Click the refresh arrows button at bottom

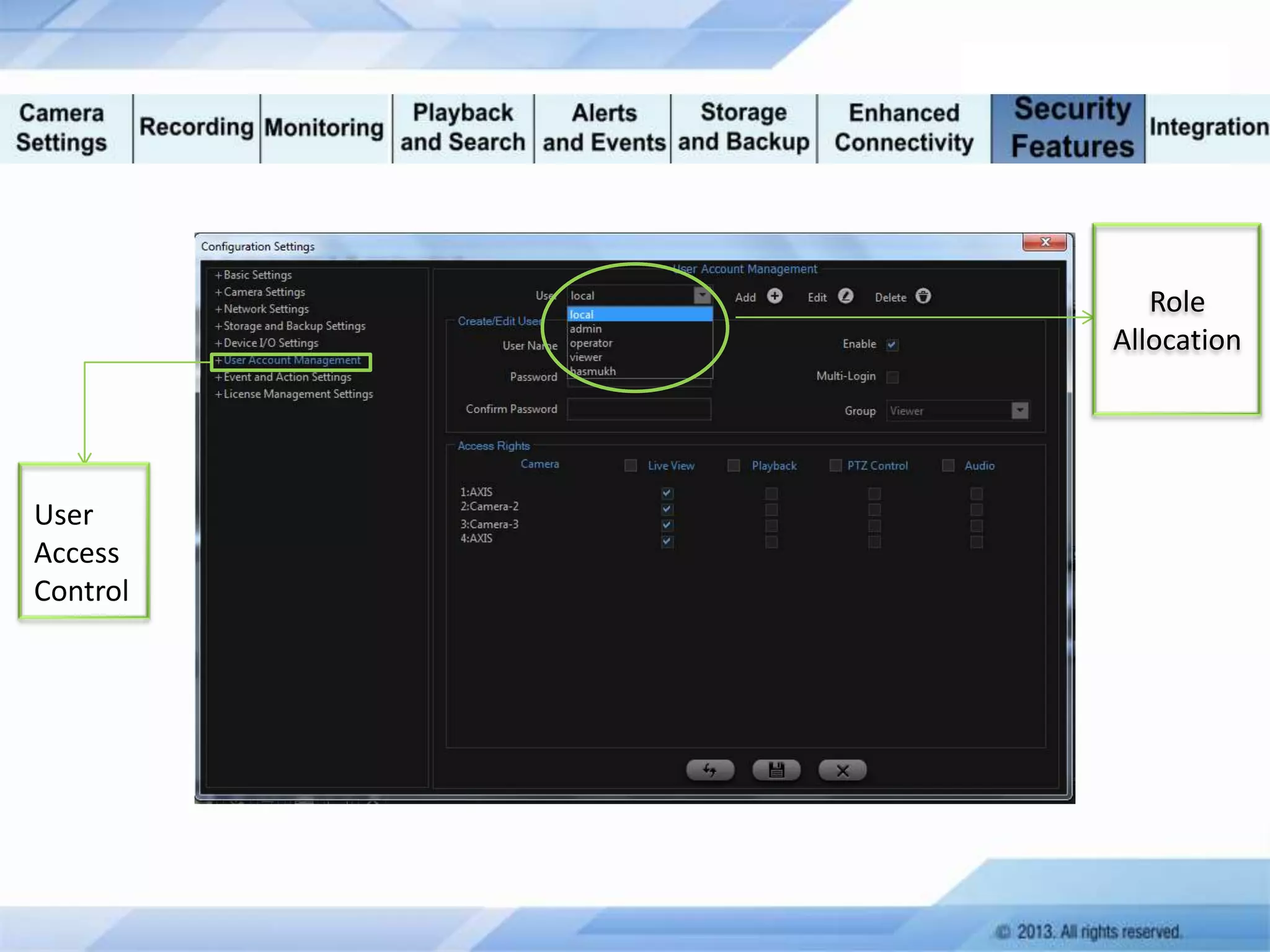[x=710, y=770]
